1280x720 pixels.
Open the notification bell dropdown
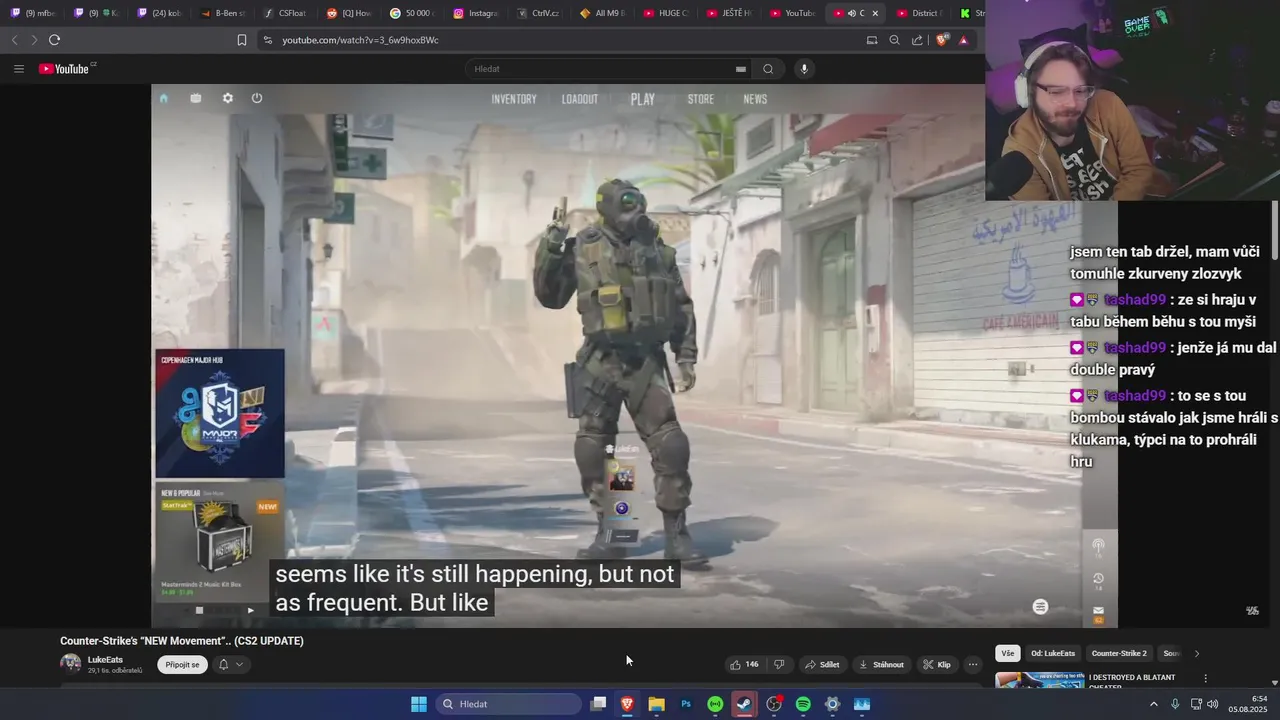click(x=231, y=664)
